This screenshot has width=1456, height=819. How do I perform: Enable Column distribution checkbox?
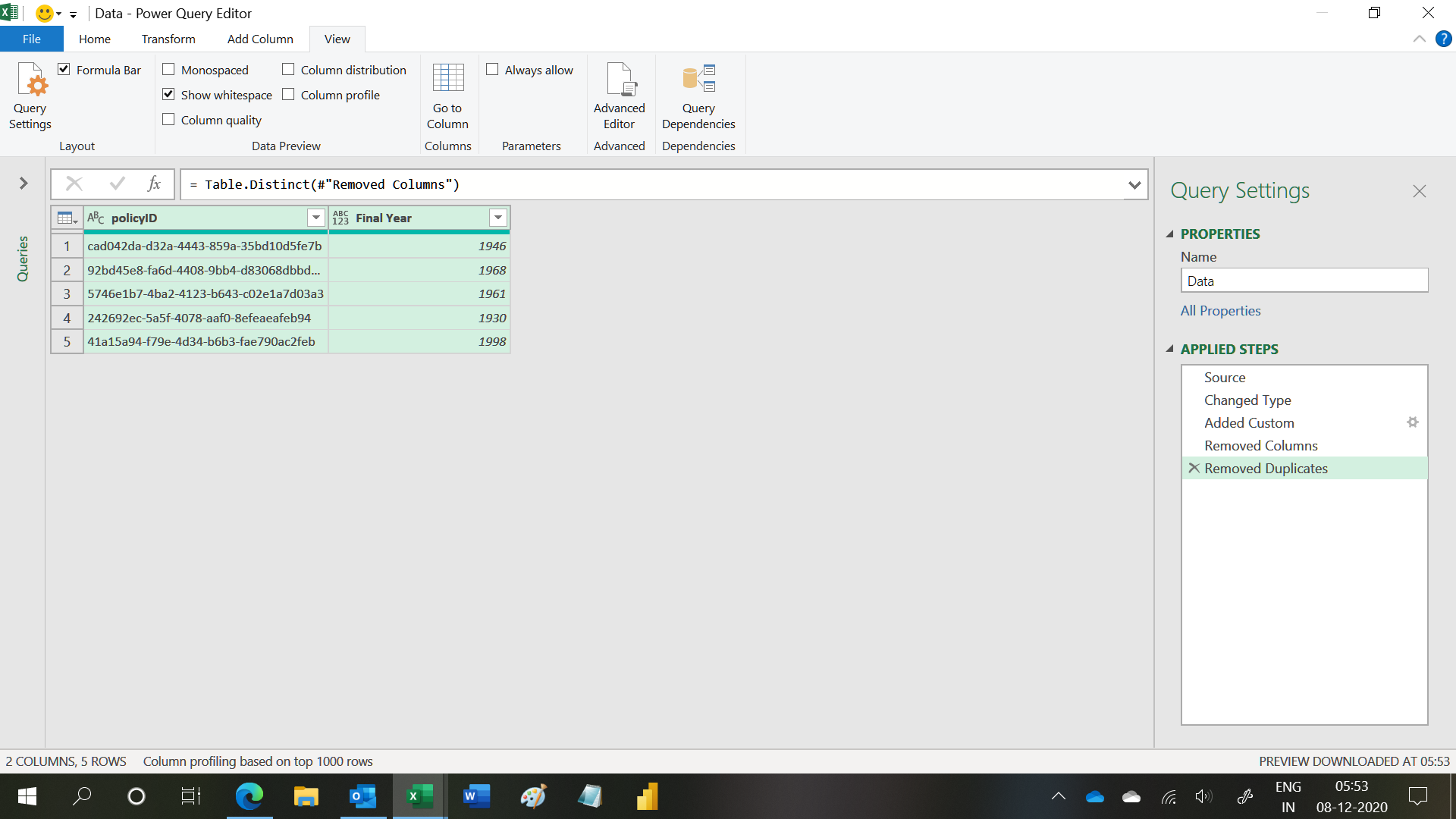tap(288, 69)
